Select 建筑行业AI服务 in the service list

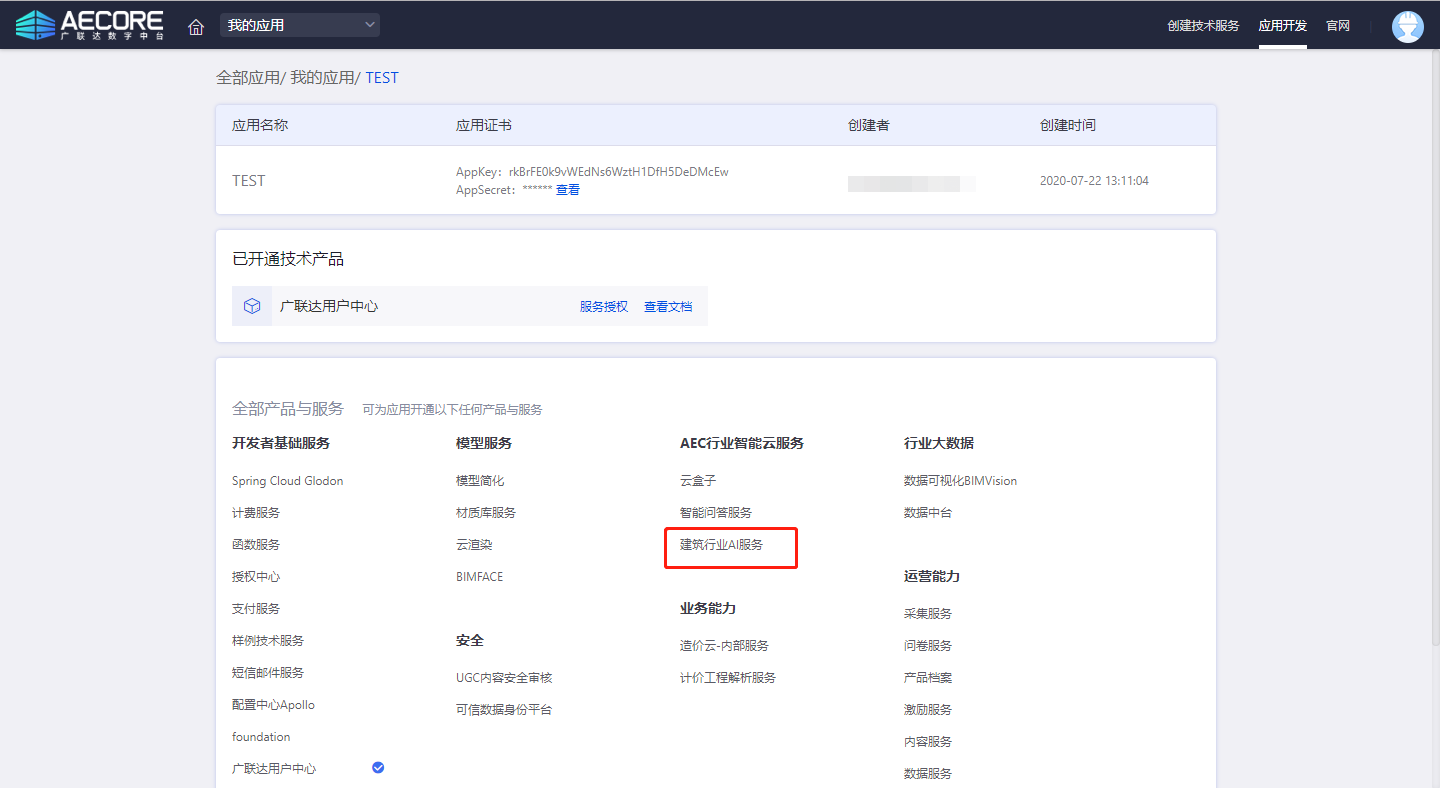click(x=721, y=545)
